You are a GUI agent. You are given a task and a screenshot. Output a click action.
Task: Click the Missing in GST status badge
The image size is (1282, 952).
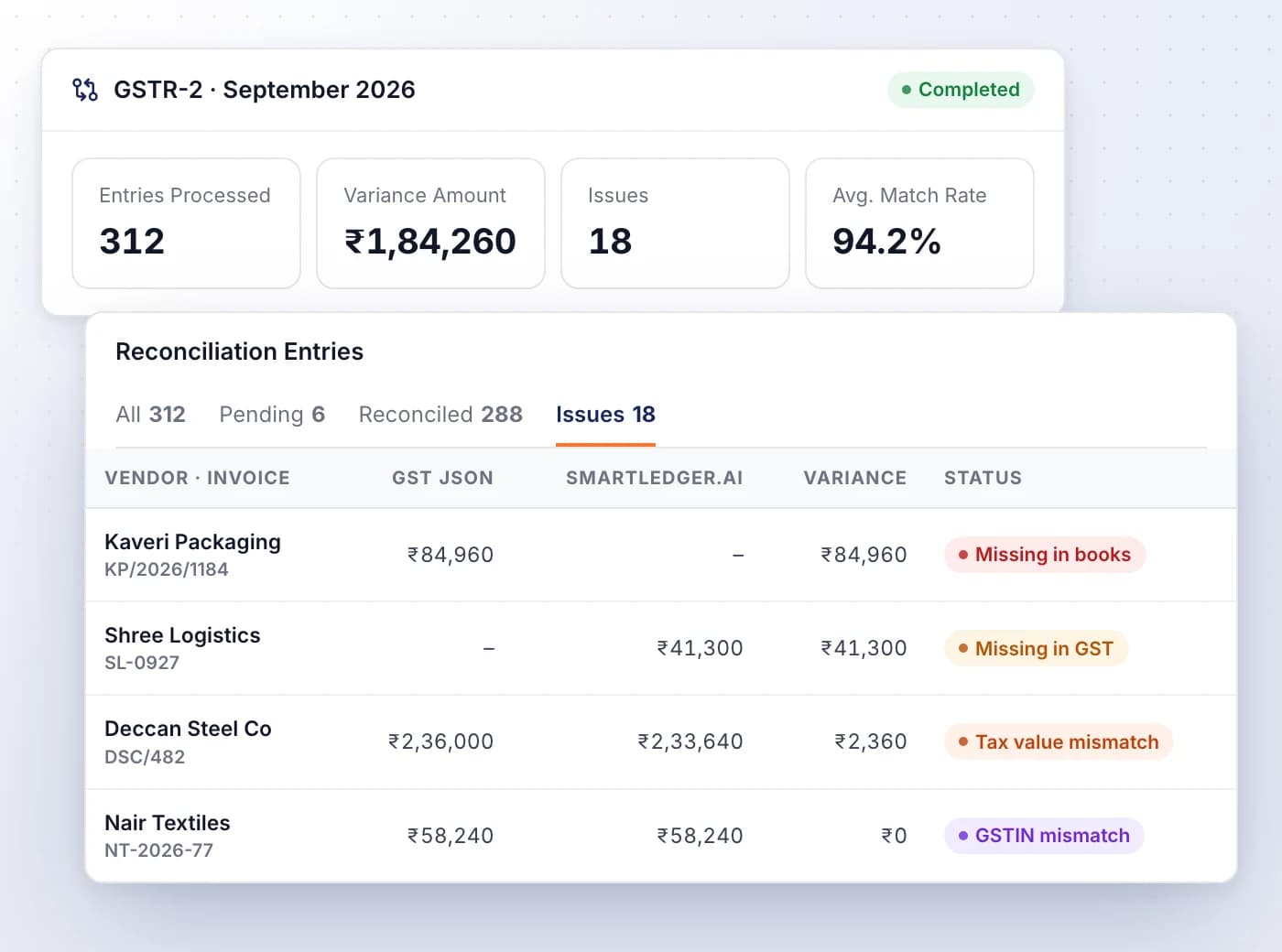(1036, 649)
